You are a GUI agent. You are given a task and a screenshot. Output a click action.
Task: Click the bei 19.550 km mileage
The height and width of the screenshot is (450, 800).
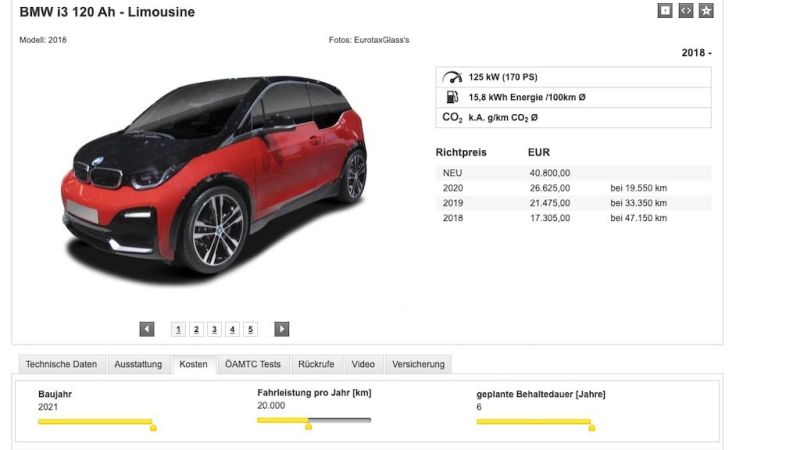click(638, 188)
